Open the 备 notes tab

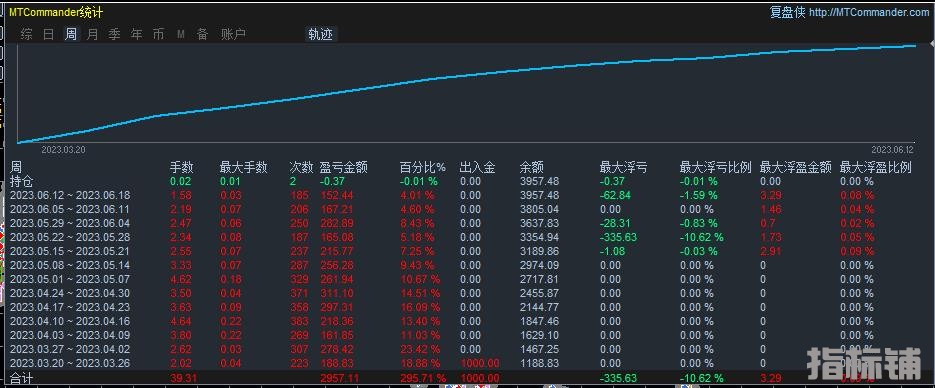click(203, 35)
